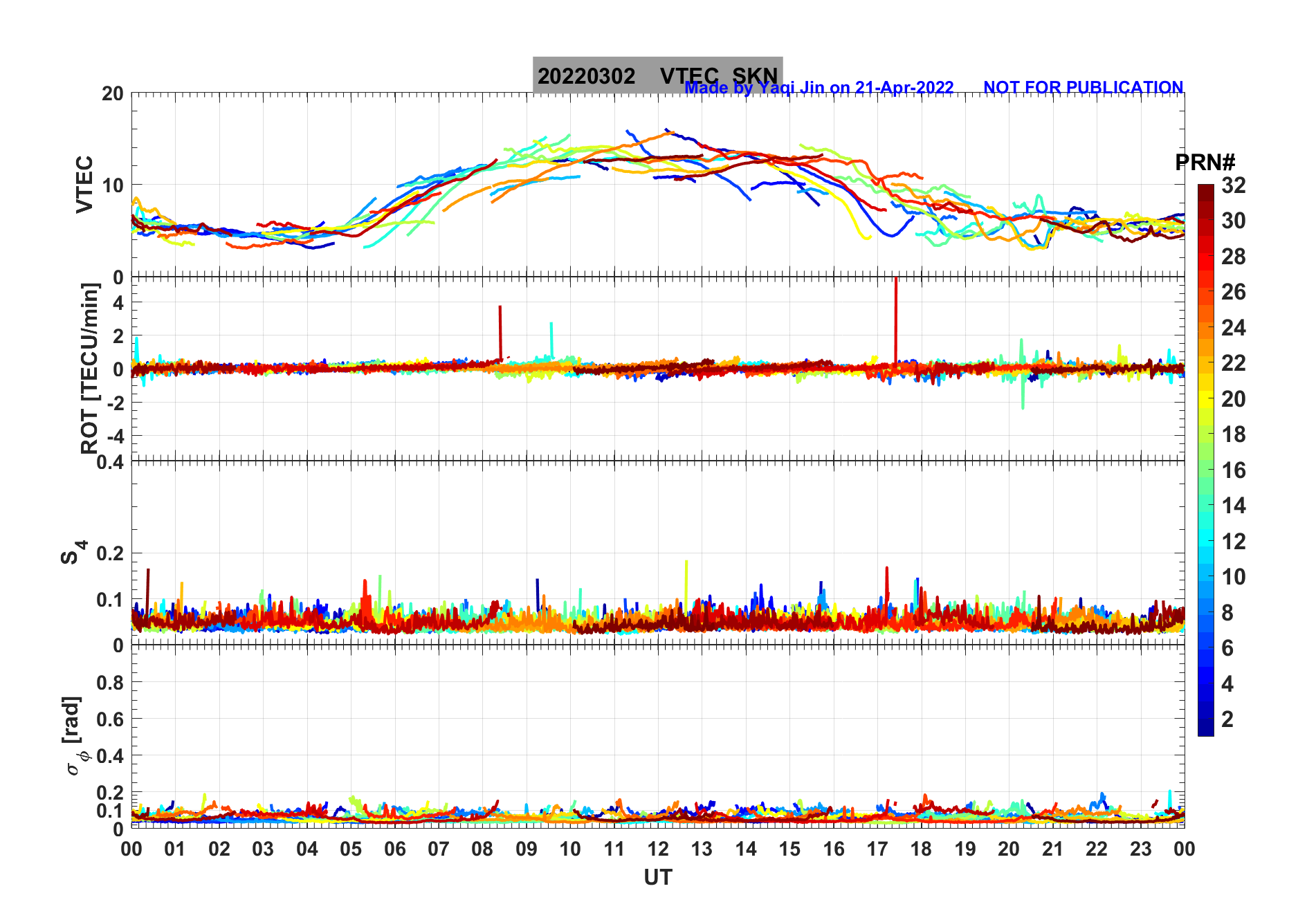Click the "ROT [TECU/min]" y-axis label

click(x=90, y=369)
